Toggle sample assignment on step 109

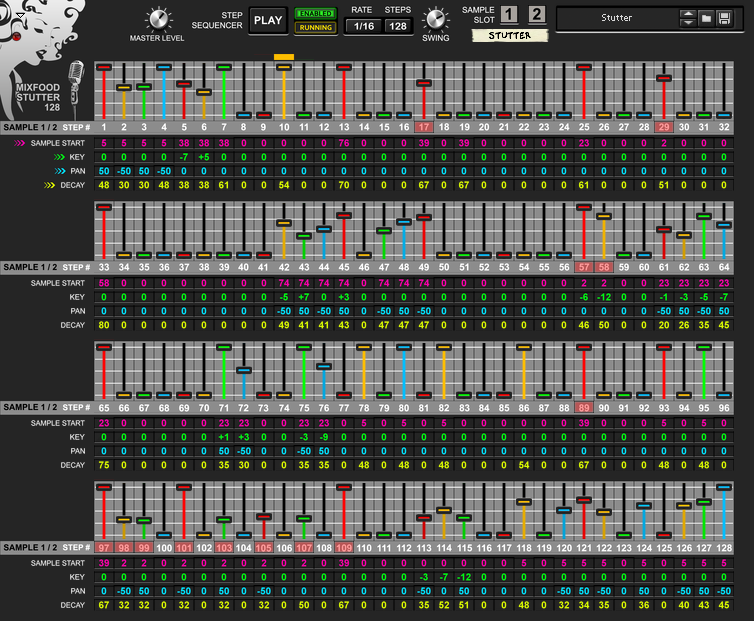[x=344, y=548]
